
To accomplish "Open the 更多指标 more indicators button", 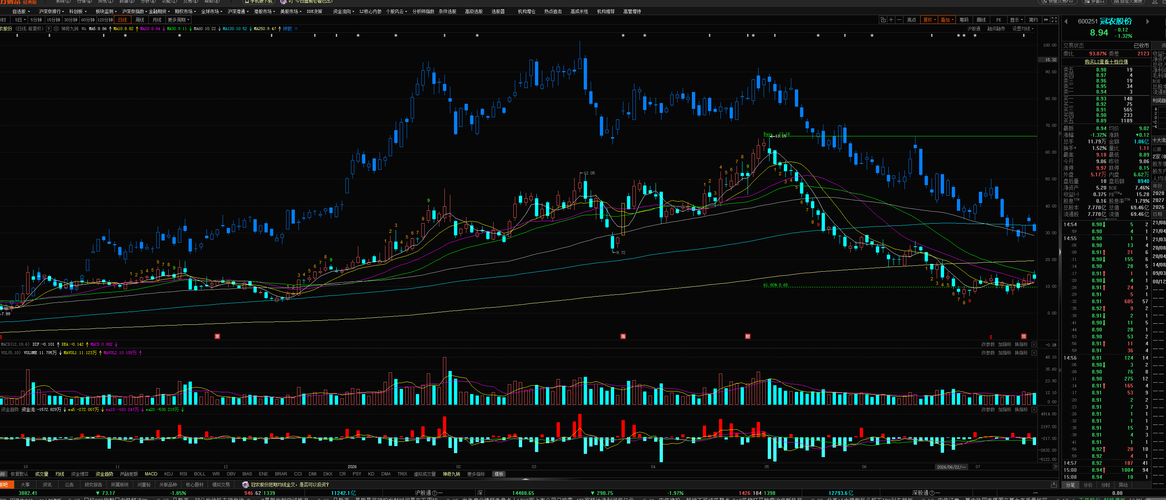I will 476,474.
